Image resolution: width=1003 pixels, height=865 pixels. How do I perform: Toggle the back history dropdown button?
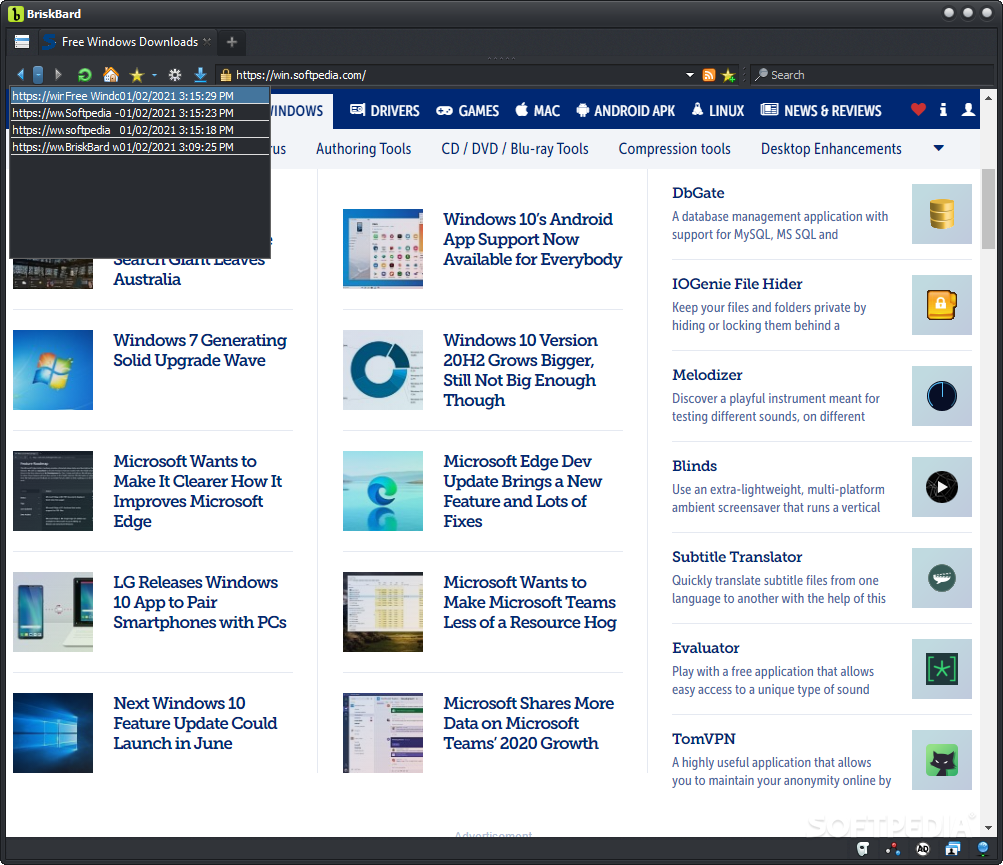(38, 75)
